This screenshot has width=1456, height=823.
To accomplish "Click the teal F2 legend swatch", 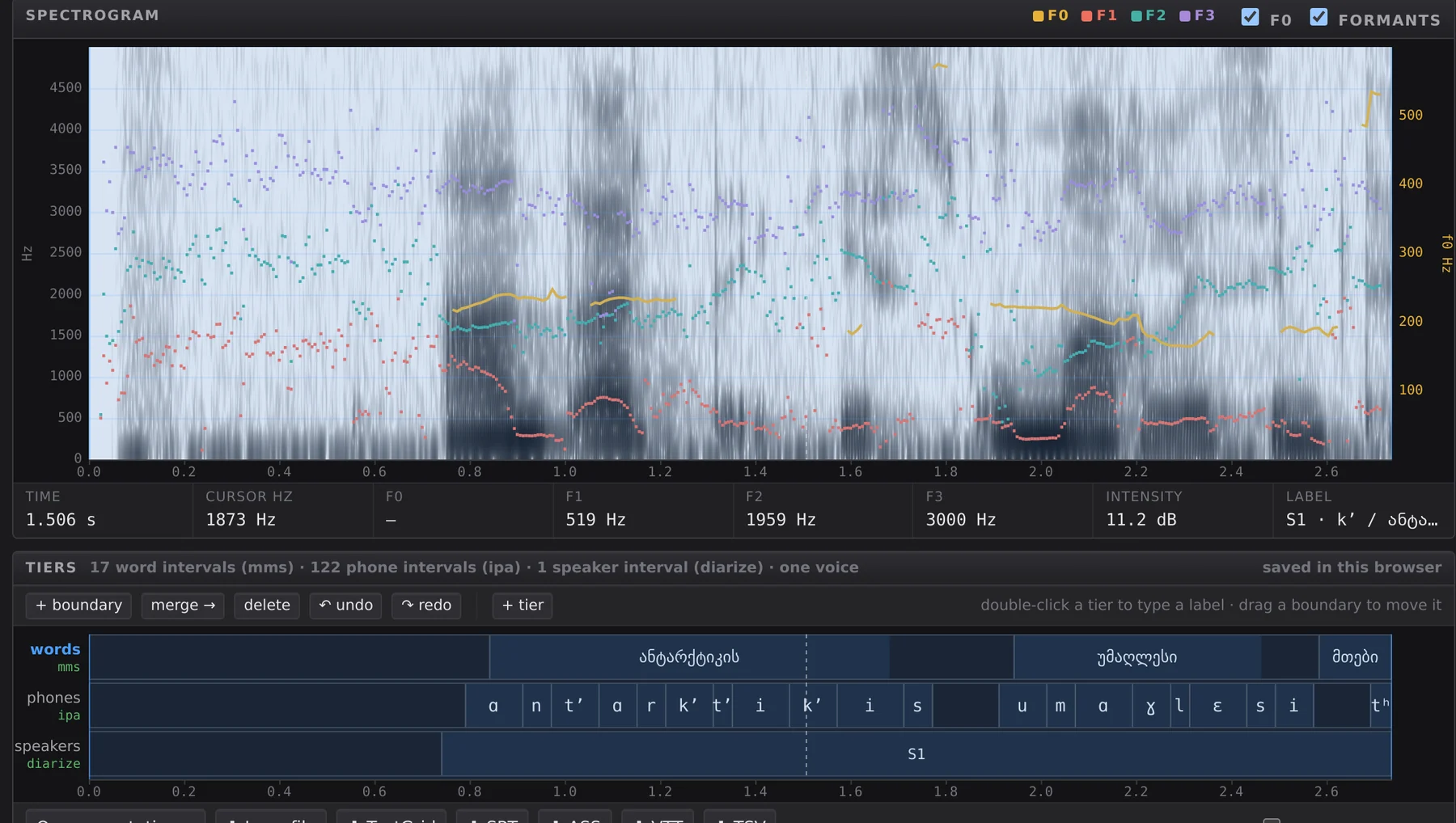I will tap(1136, 16).
